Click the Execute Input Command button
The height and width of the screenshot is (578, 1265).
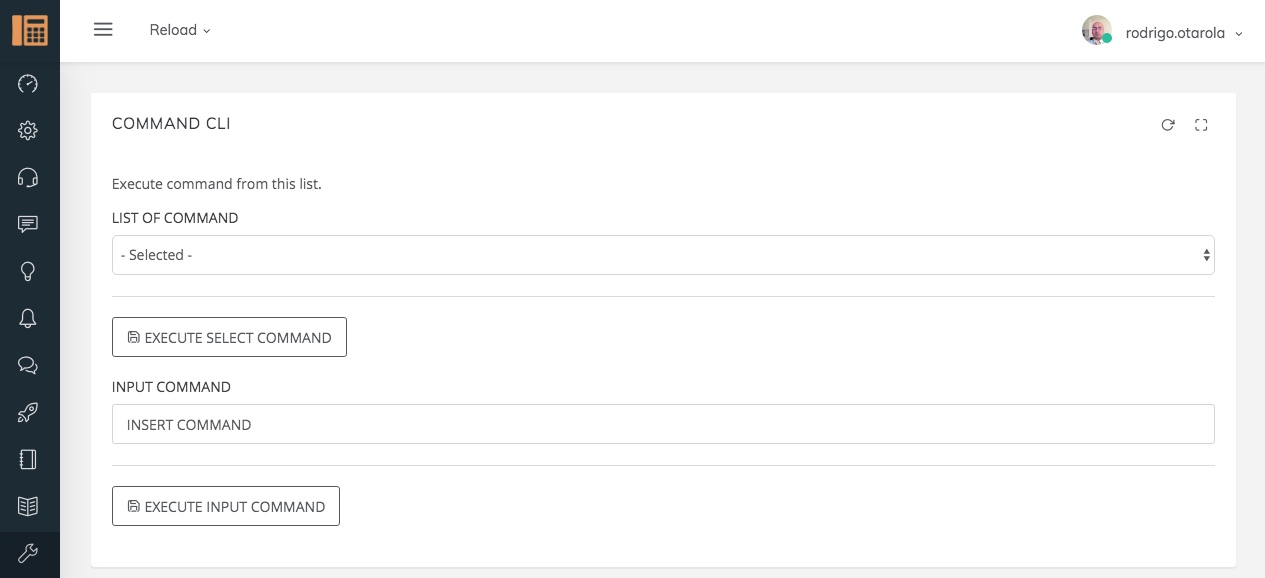(226, 506)
